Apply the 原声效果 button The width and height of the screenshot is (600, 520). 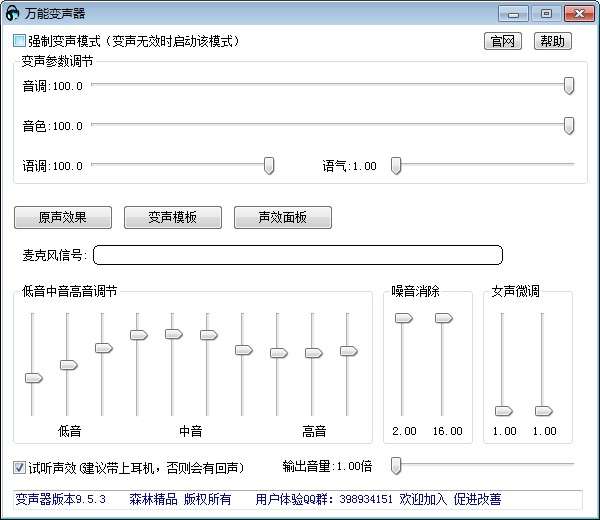(63, 217)
